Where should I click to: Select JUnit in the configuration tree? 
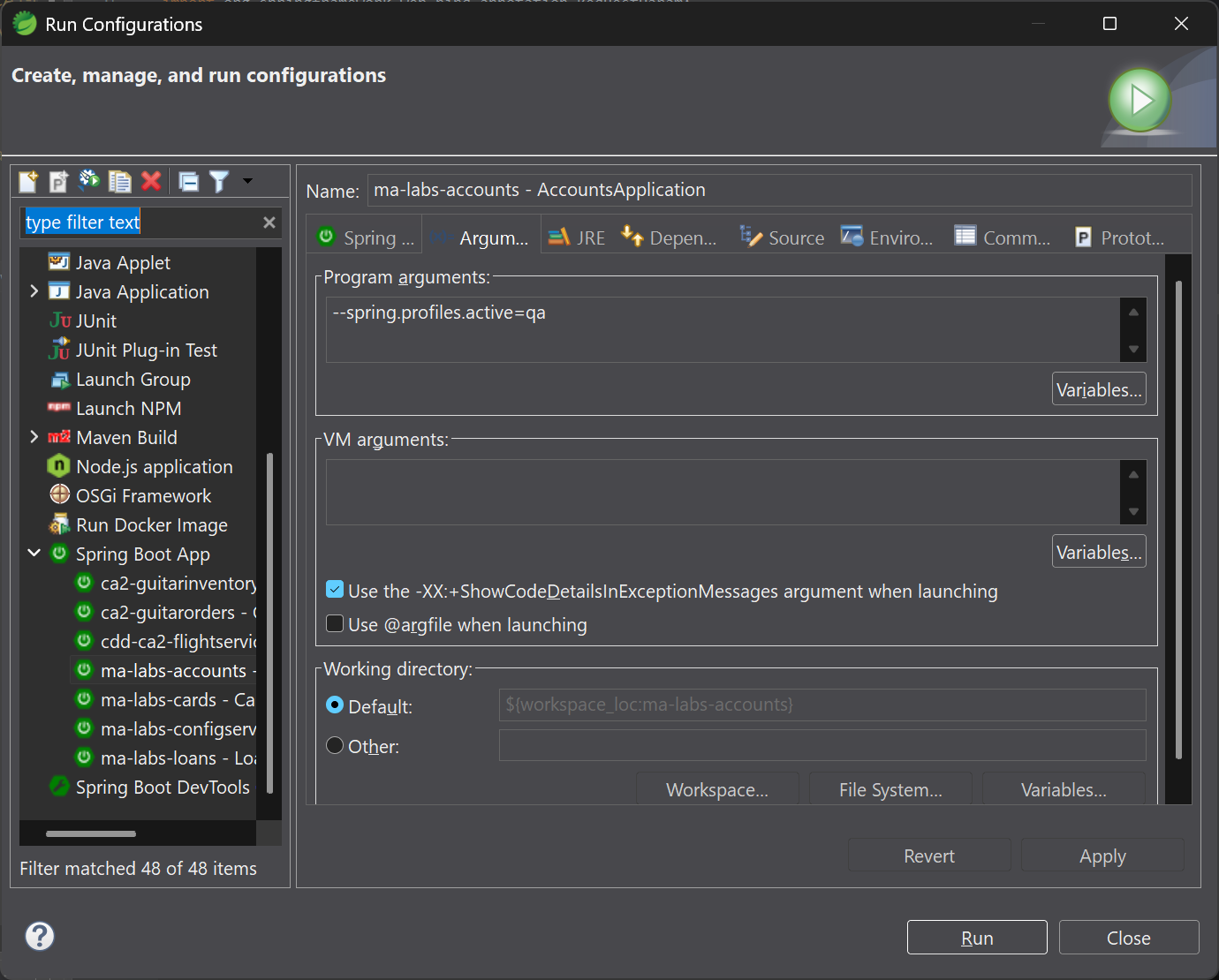pos(95,320)
